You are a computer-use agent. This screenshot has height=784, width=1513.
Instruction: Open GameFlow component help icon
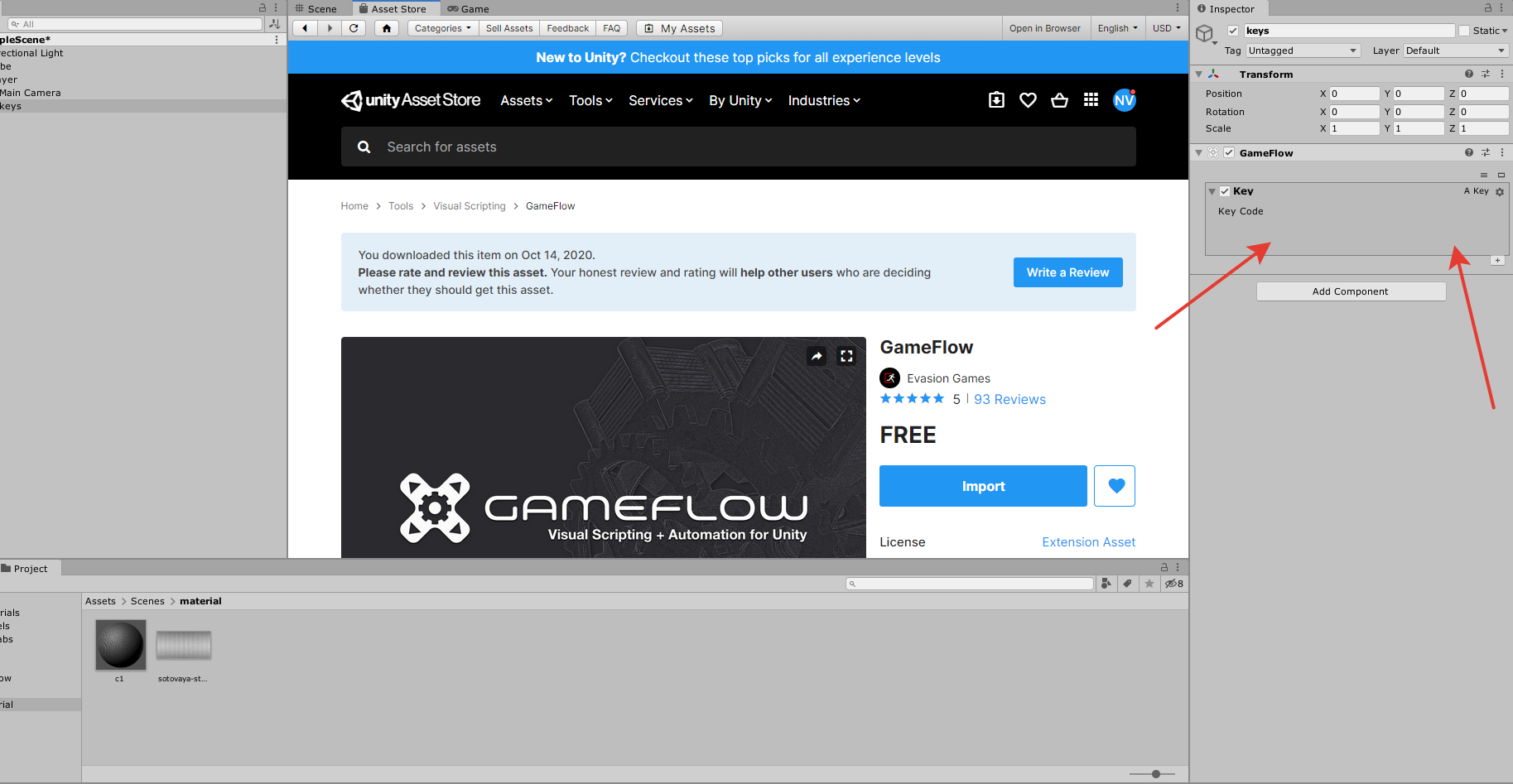point(1469,152)
